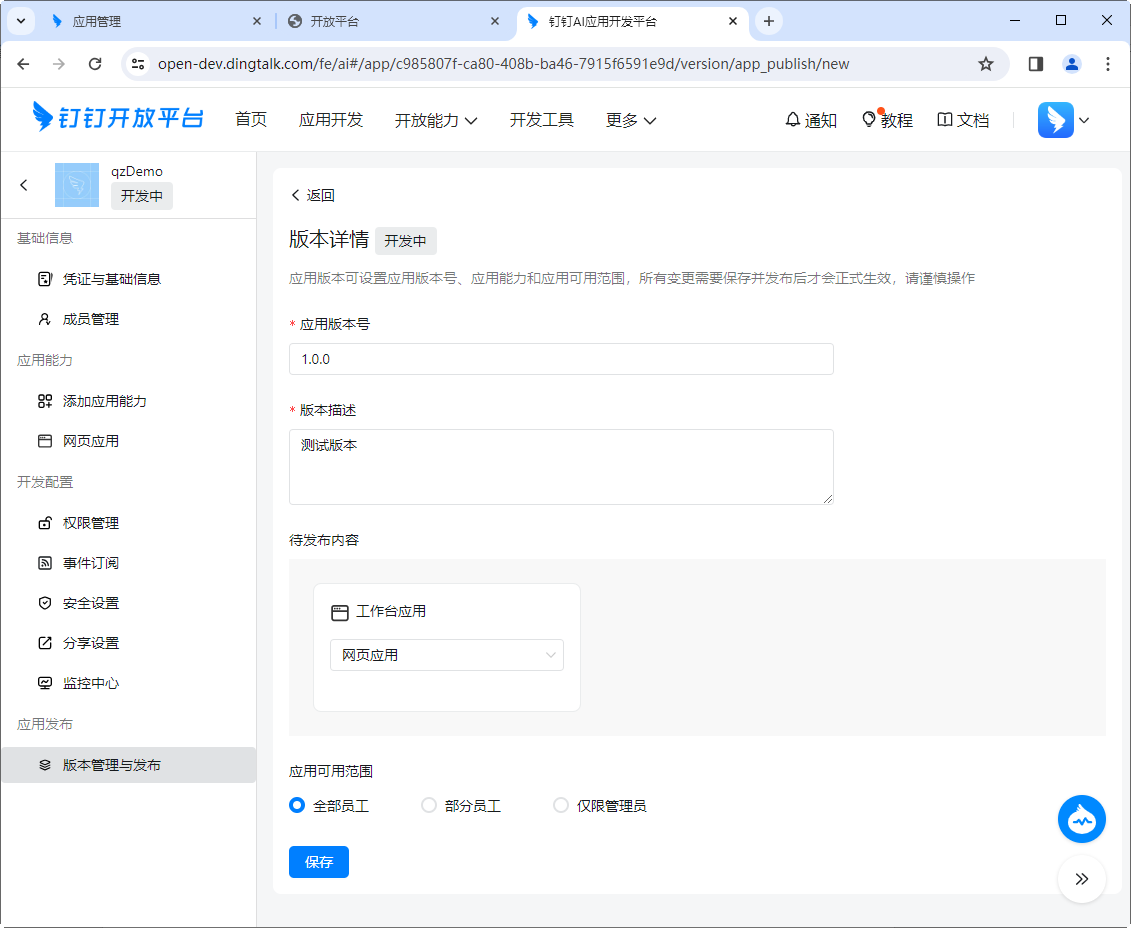1131x928 pixels.
Task: Select the 仅限管理员 radio option
Action: tap(561, 805)
